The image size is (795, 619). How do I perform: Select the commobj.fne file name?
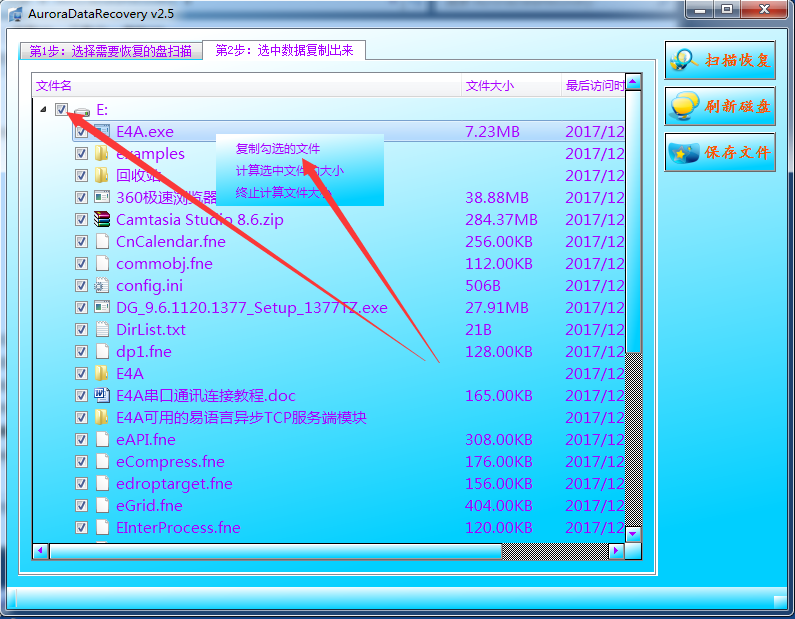point(164,264)
